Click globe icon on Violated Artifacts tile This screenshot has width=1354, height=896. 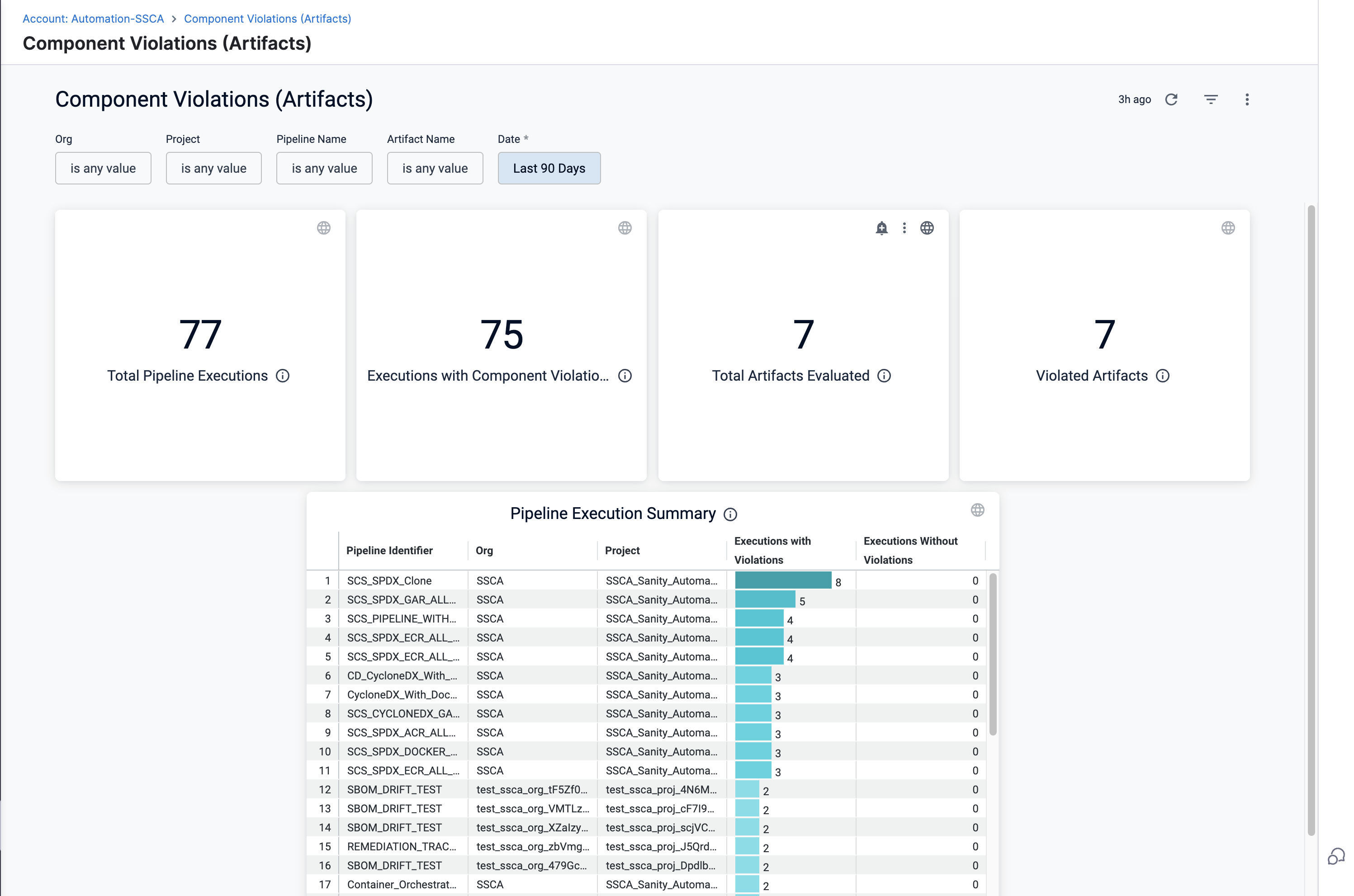point(1228,228)
